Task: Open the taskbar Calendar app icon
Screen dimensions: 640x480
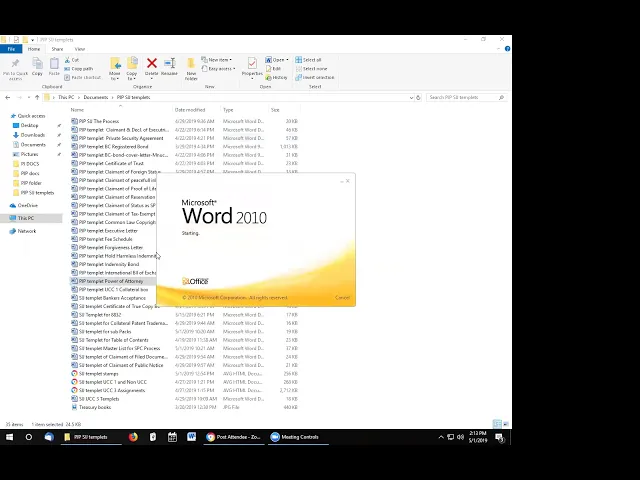Action: pyautogui.click(x=172, y=437)
